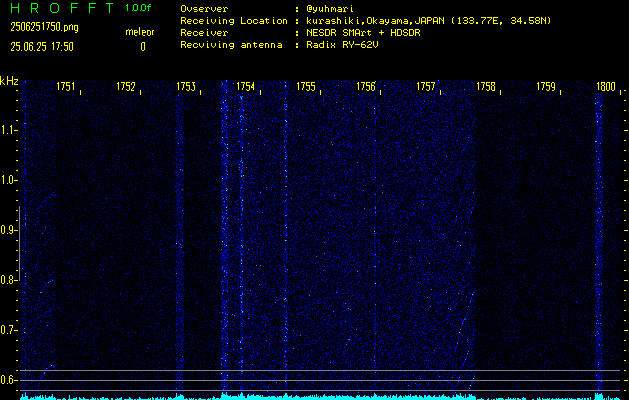Click the 1758 time marker

486,86
